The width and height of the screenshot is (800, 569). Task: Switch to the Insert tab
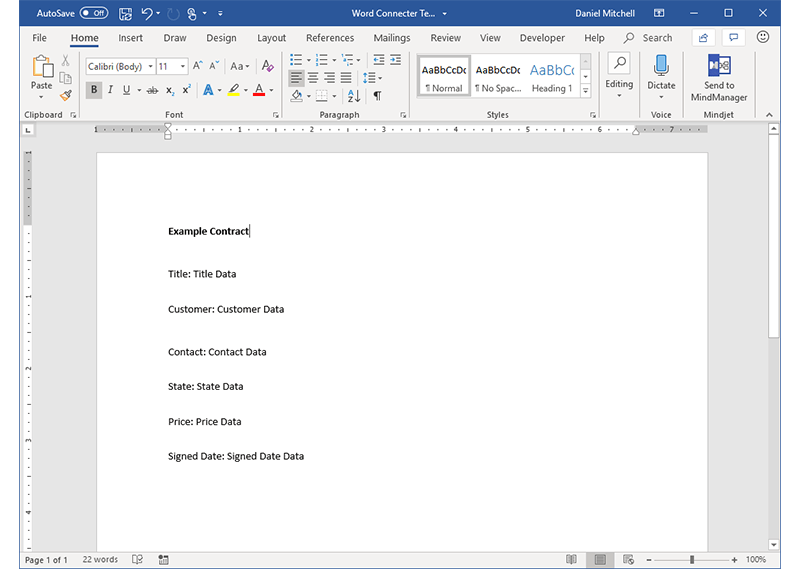(131, 38)
